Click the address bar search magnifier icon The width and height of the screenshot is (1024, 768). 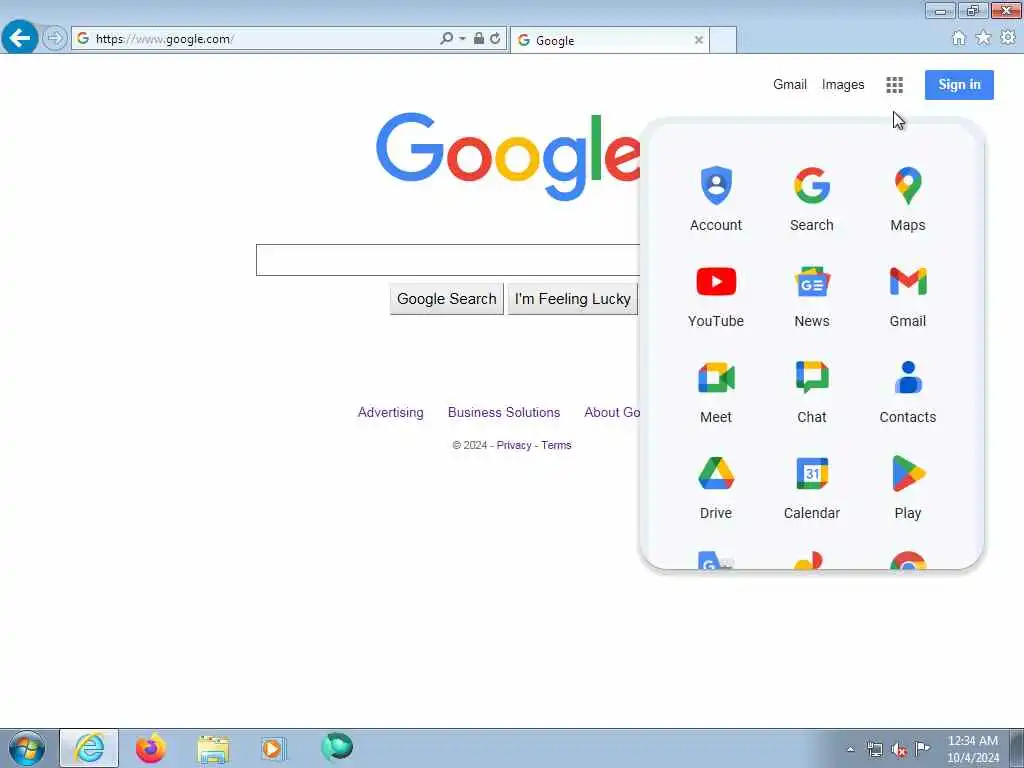(446, 39)
